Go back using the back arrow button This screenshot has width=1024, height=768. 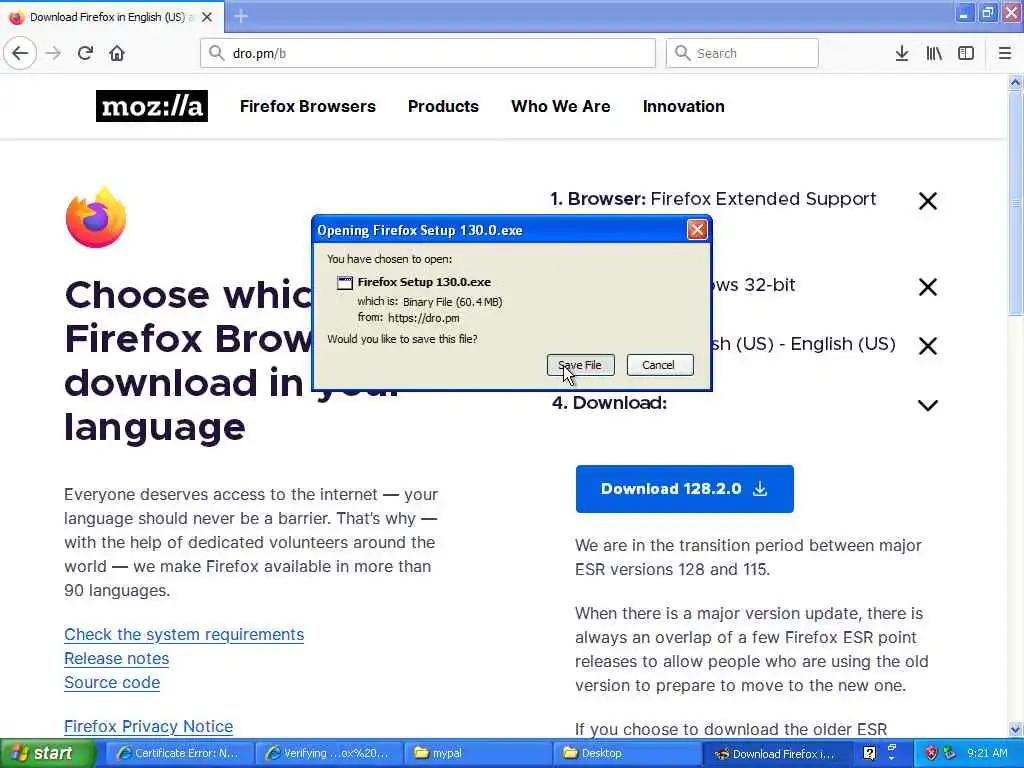pyautogui.click(x=20, y=53)
